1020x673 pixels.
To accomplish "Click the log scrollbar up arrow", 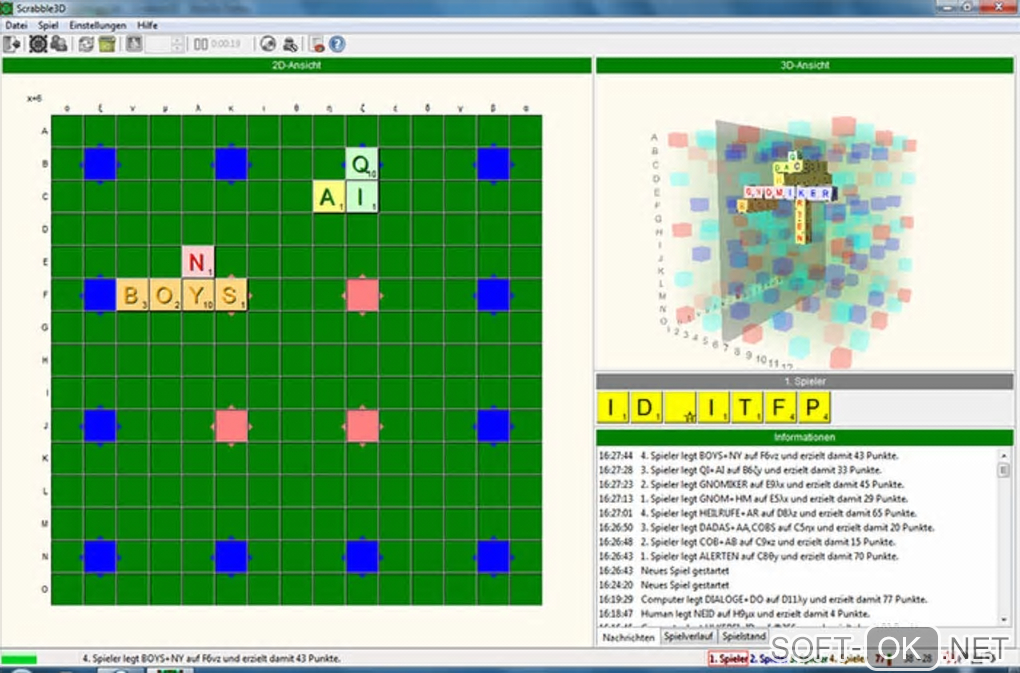I will pyautogui.click(x=1004, y=455).
